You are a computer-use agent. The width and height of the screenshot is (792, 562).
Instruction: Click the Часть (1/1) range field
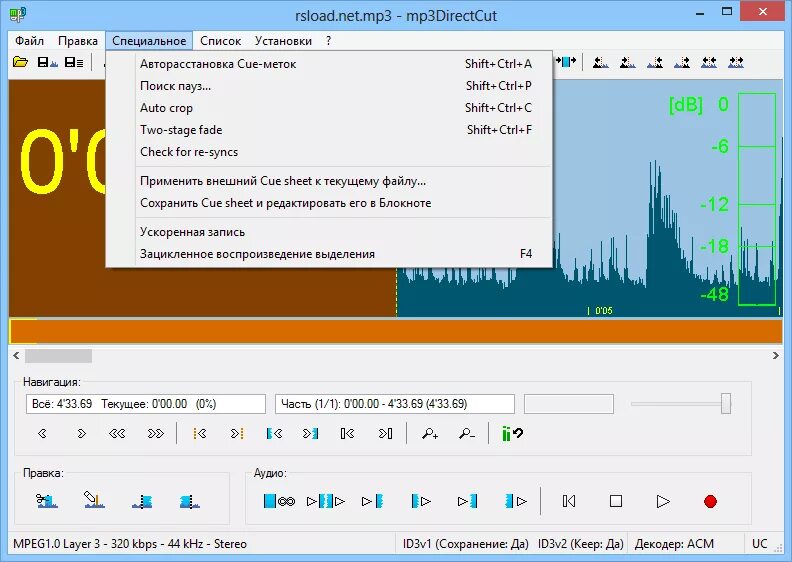[395, 404]
